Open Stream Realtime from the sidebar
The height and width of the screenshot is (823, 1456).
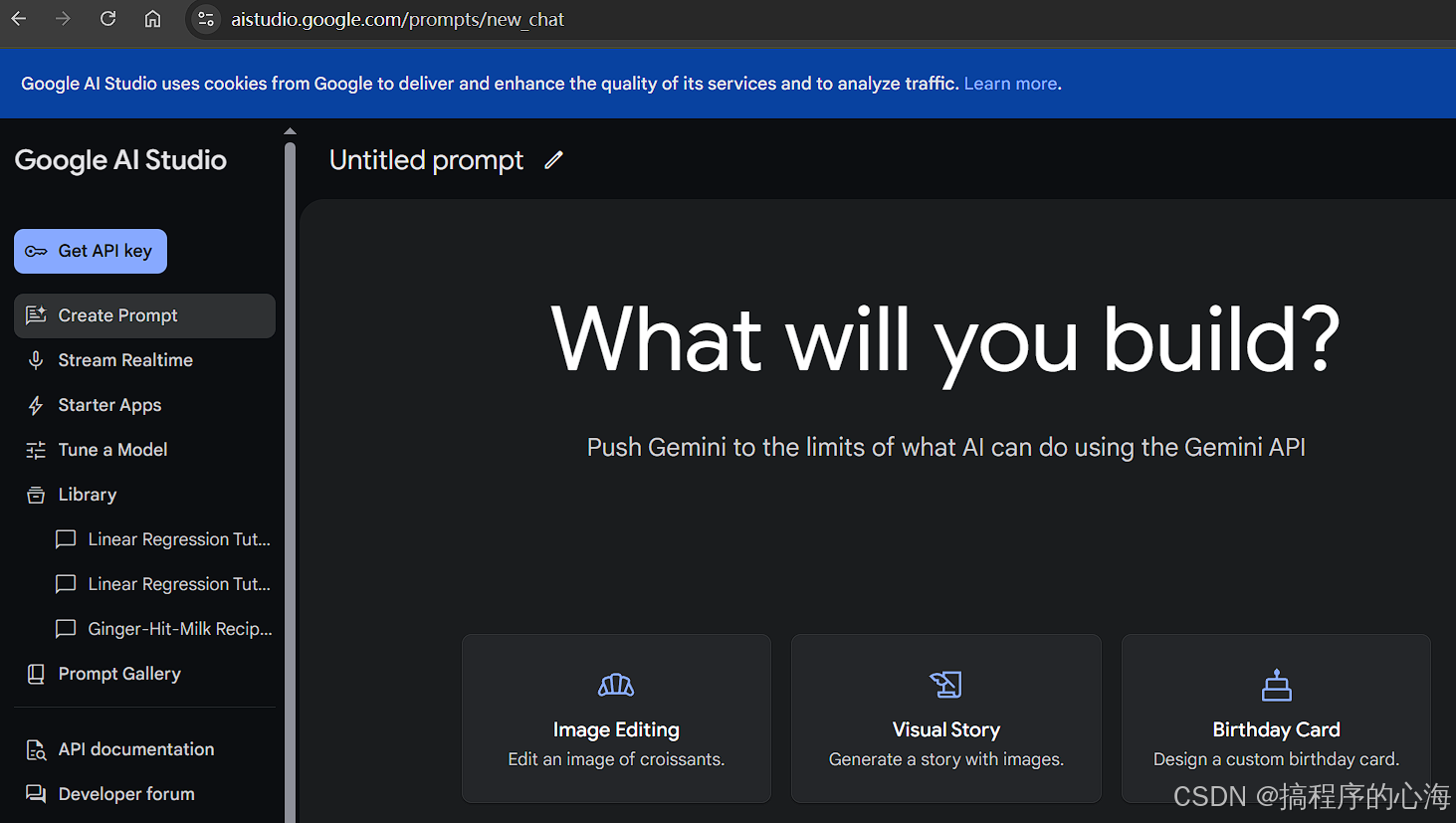click(144, 360)
